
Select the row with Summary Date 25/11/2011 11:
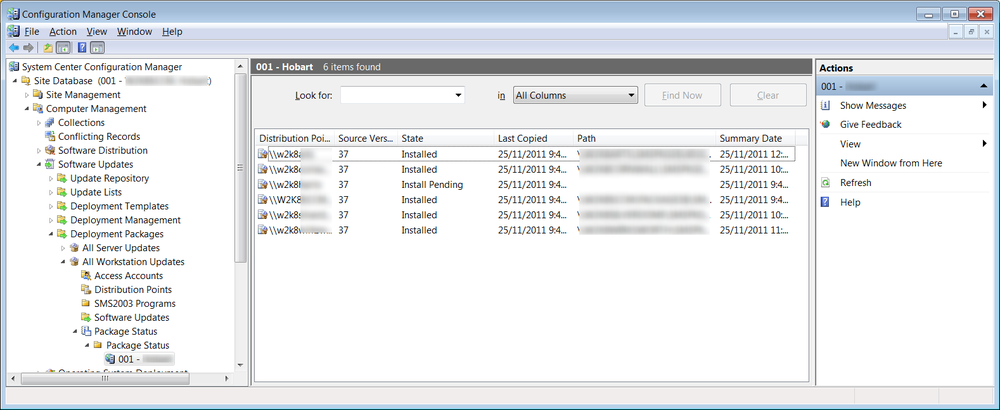(x=526, y=230)
